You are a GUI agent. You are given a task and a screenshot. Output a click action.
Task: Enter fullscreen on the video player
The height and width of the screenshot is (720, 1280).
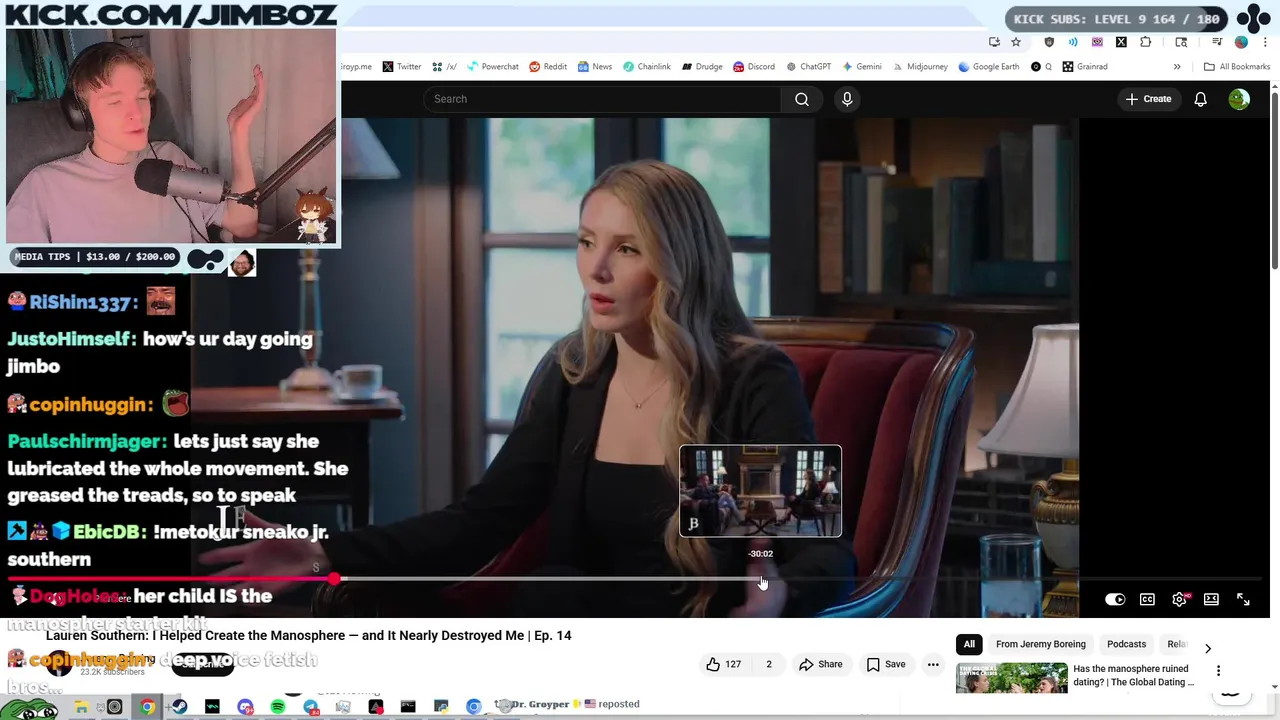tap(1243, 599)
